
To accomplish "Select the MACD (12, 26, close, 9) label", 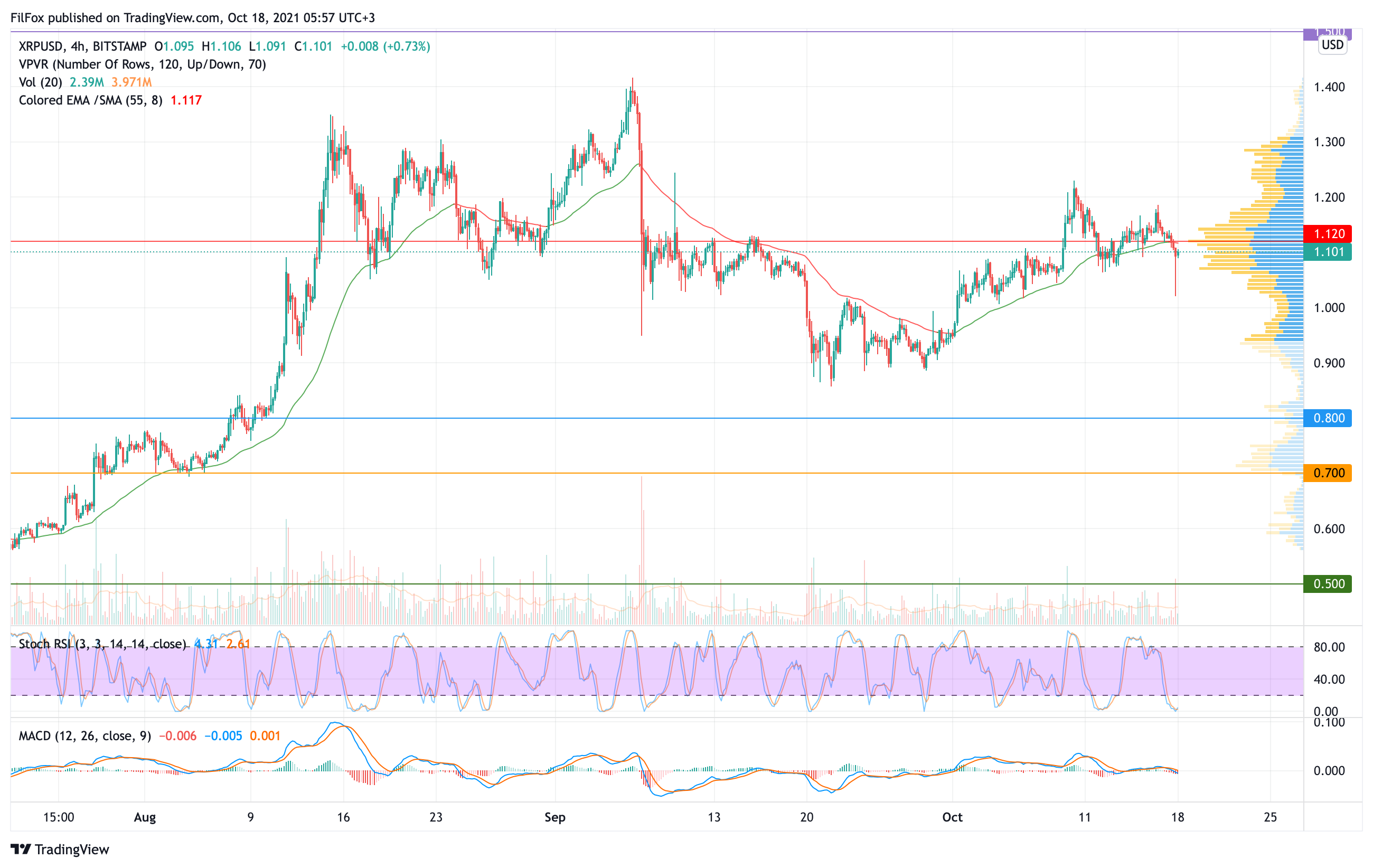I will [84, 736].
